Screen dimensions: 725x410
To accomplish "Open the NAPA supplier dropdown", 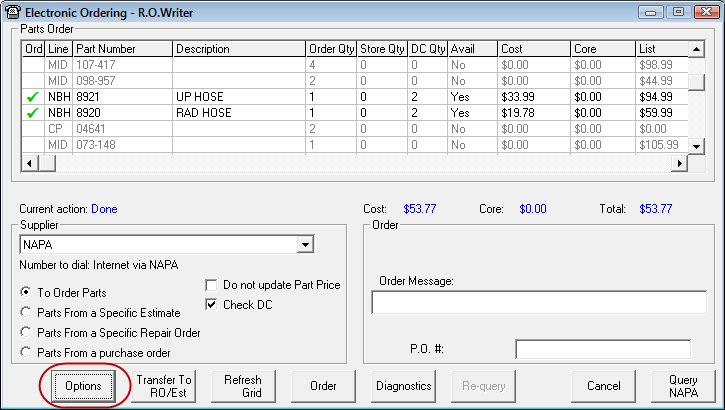I will tap(304, 244).
